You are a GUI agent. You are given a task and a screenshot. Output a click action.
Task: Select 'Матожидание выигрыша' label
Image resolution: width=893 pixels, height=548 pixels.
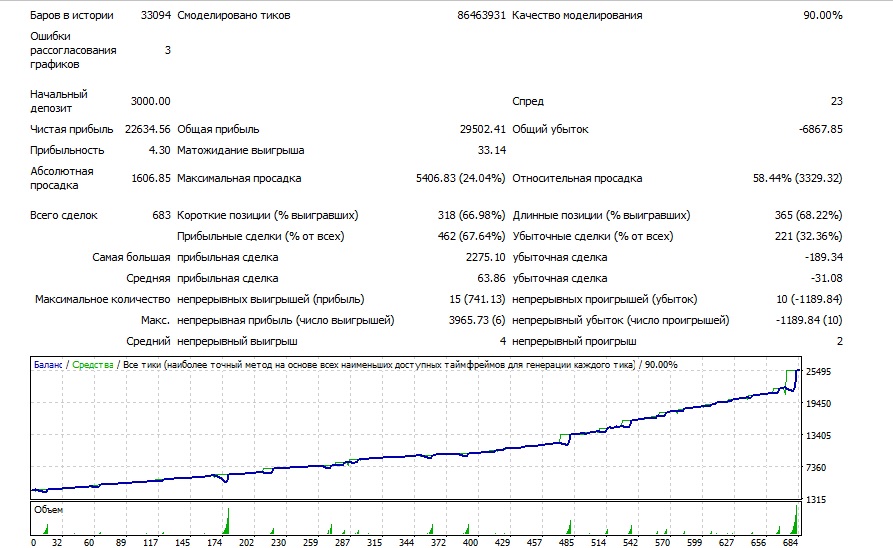(240, 150)
